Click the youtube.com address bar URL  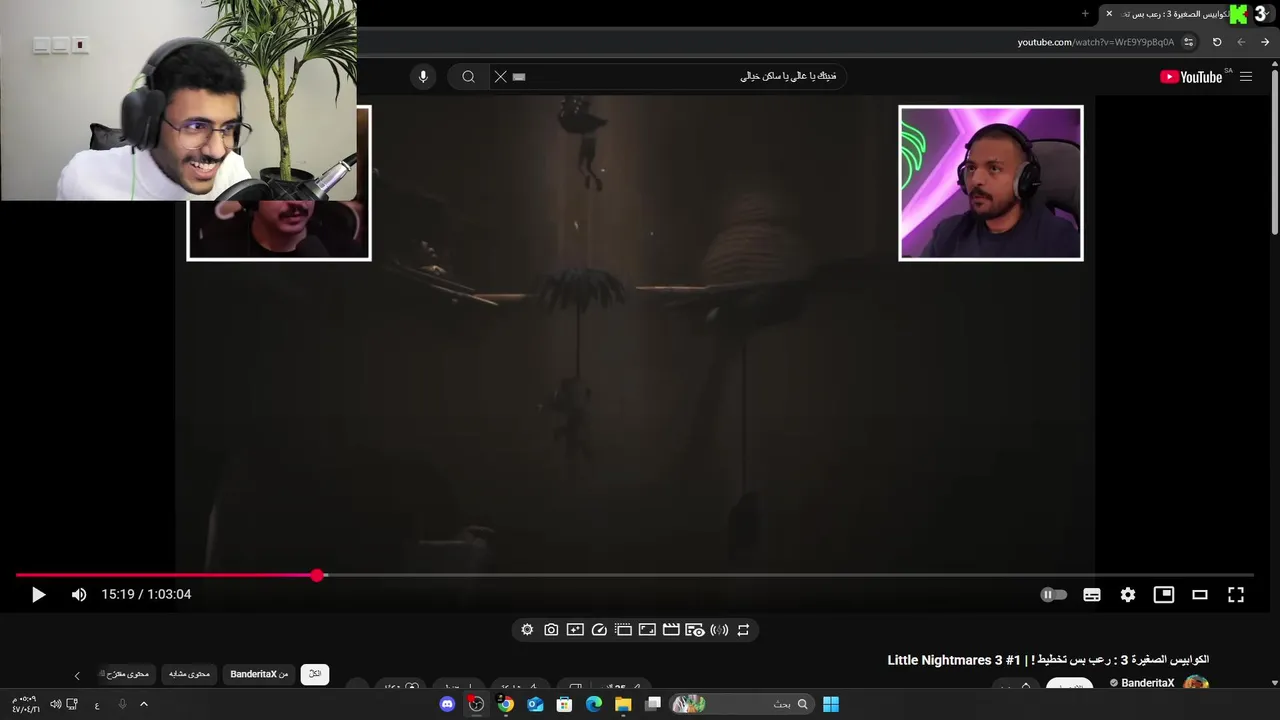[1096, 42]
